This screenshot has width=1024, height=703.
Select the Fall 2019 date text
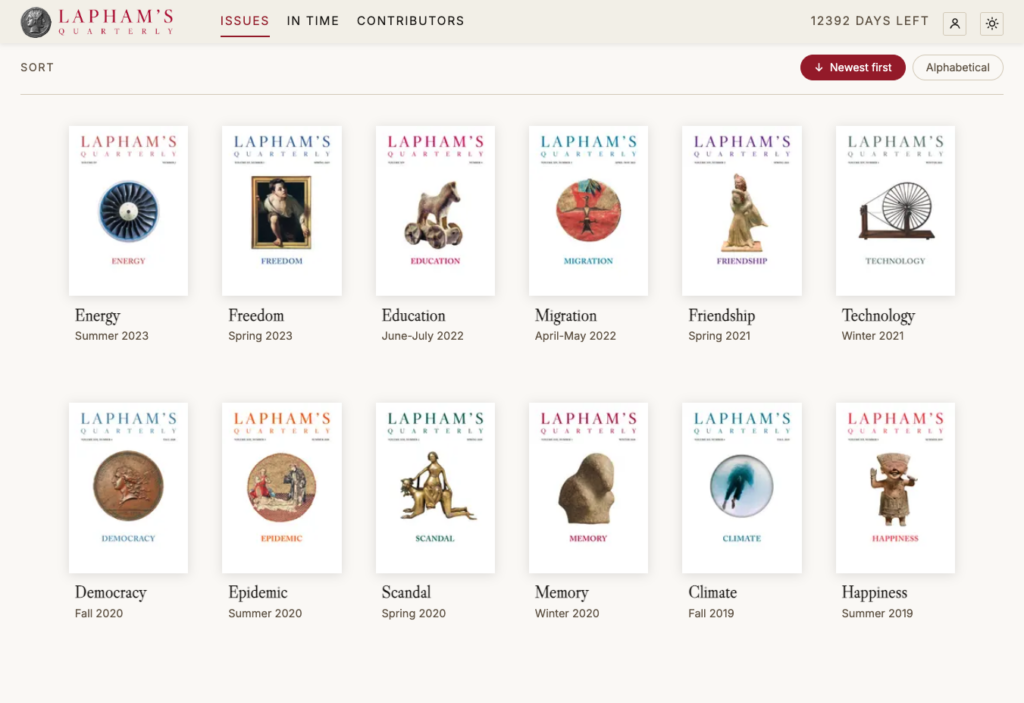[x=711, y=613]
